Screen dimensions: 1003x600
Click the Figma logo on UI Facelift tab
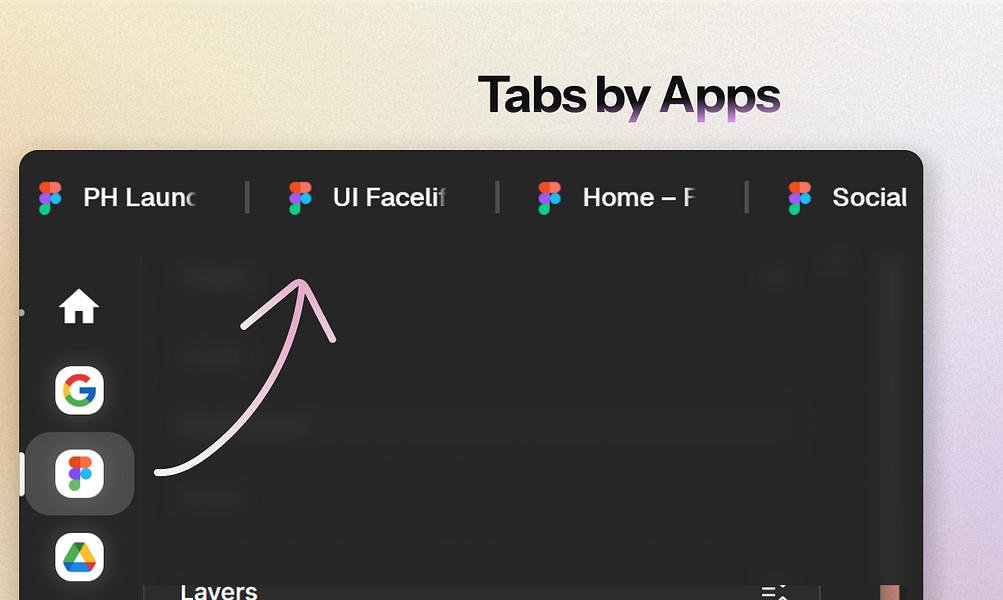point(300,198)
